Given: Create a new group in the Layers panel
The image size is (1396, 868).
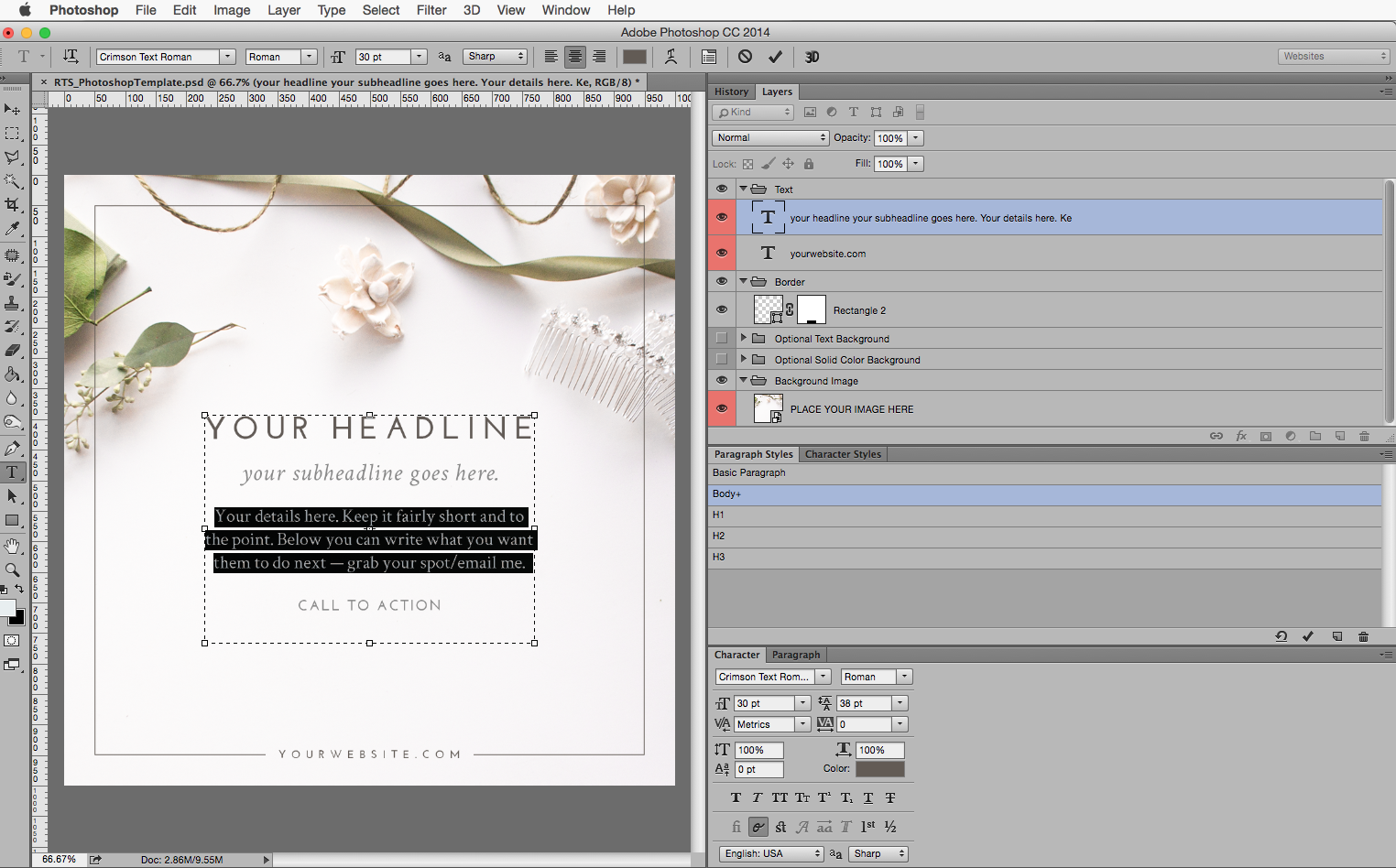Looking at the screenshot, I should (x=1314, y=436).
